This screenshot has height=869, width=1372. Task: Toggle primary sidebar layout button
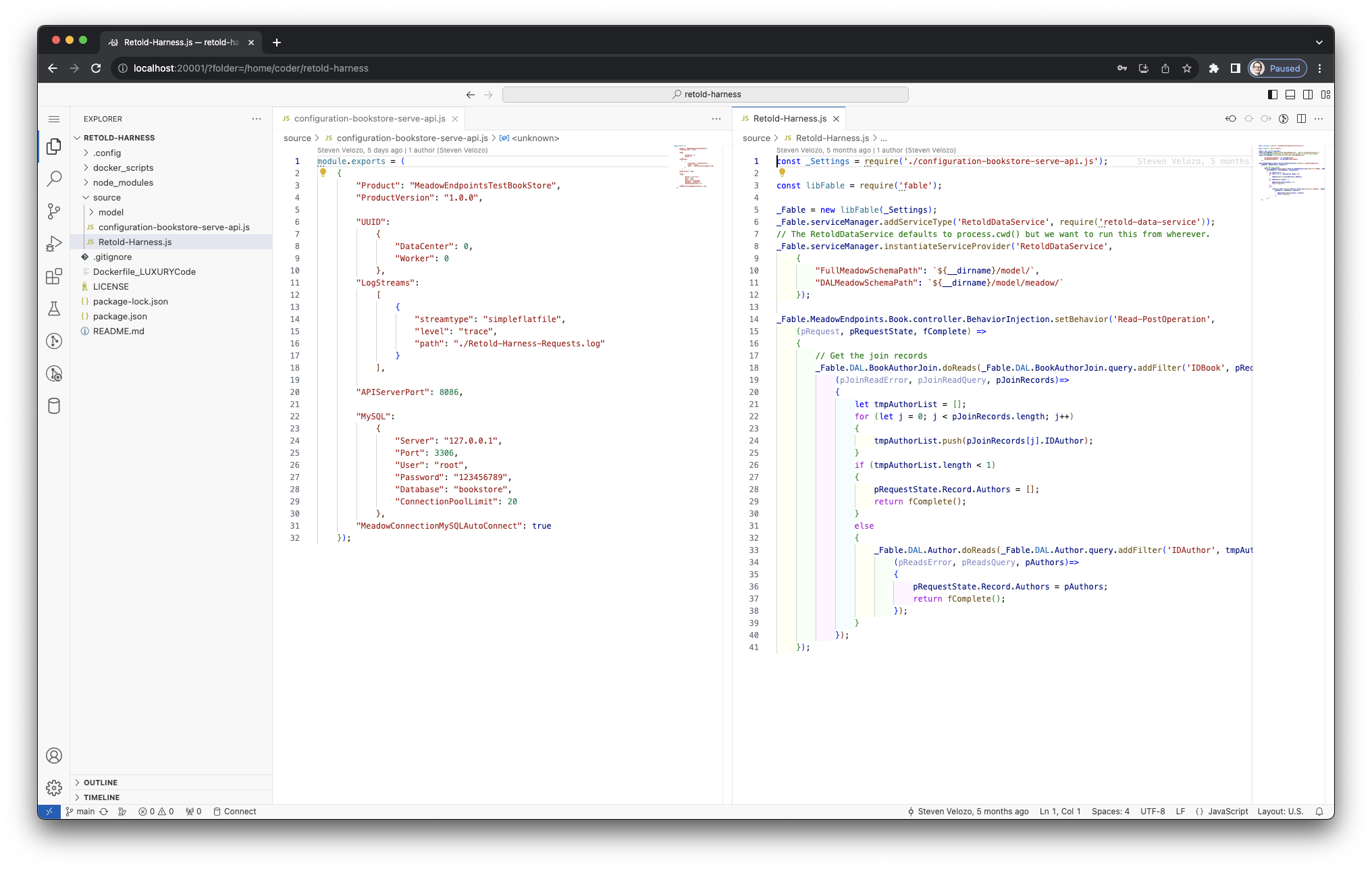click(x=1273, y=95)
